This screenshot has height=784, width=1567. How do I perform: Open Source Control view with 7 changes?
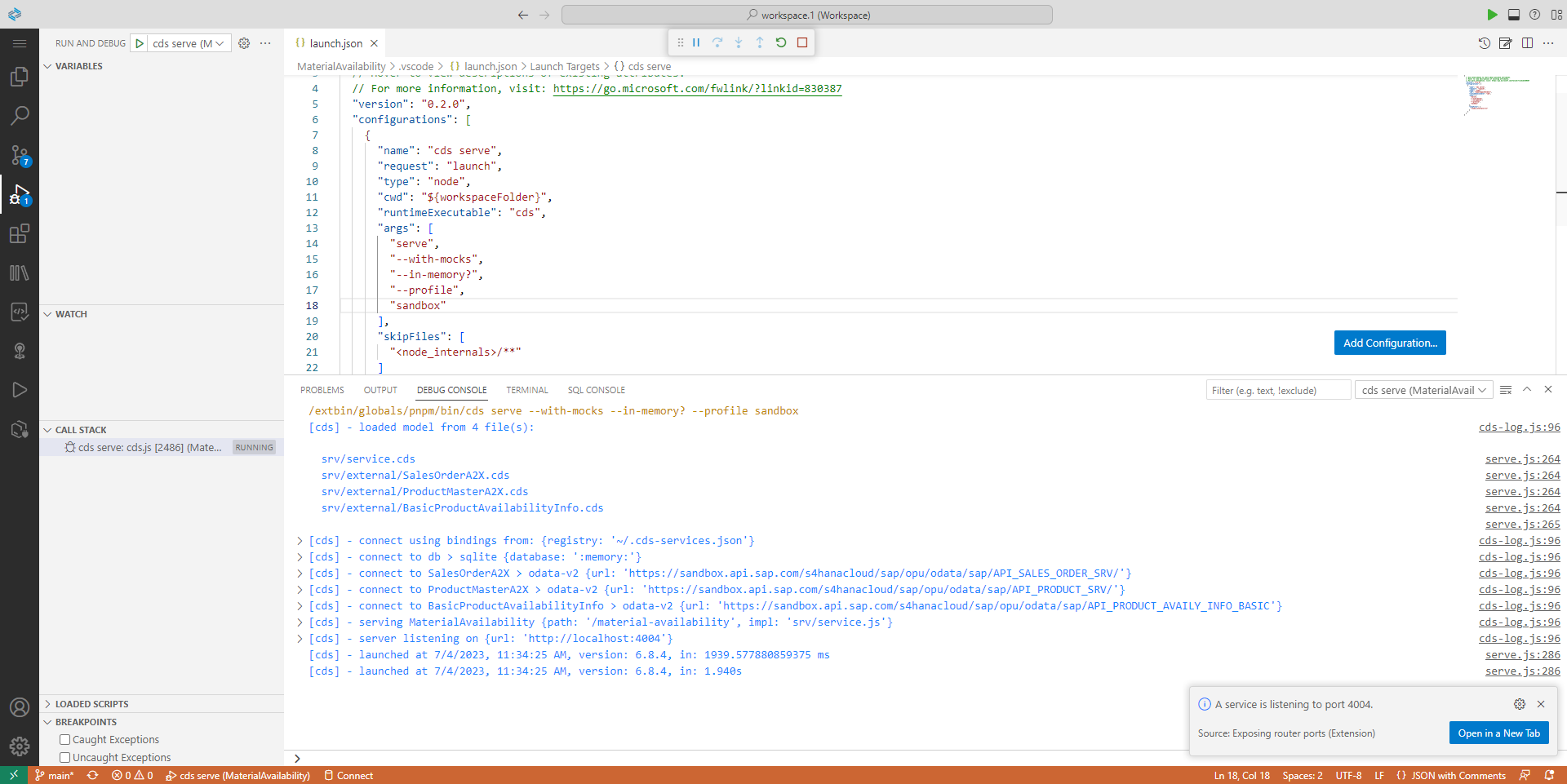20,155
